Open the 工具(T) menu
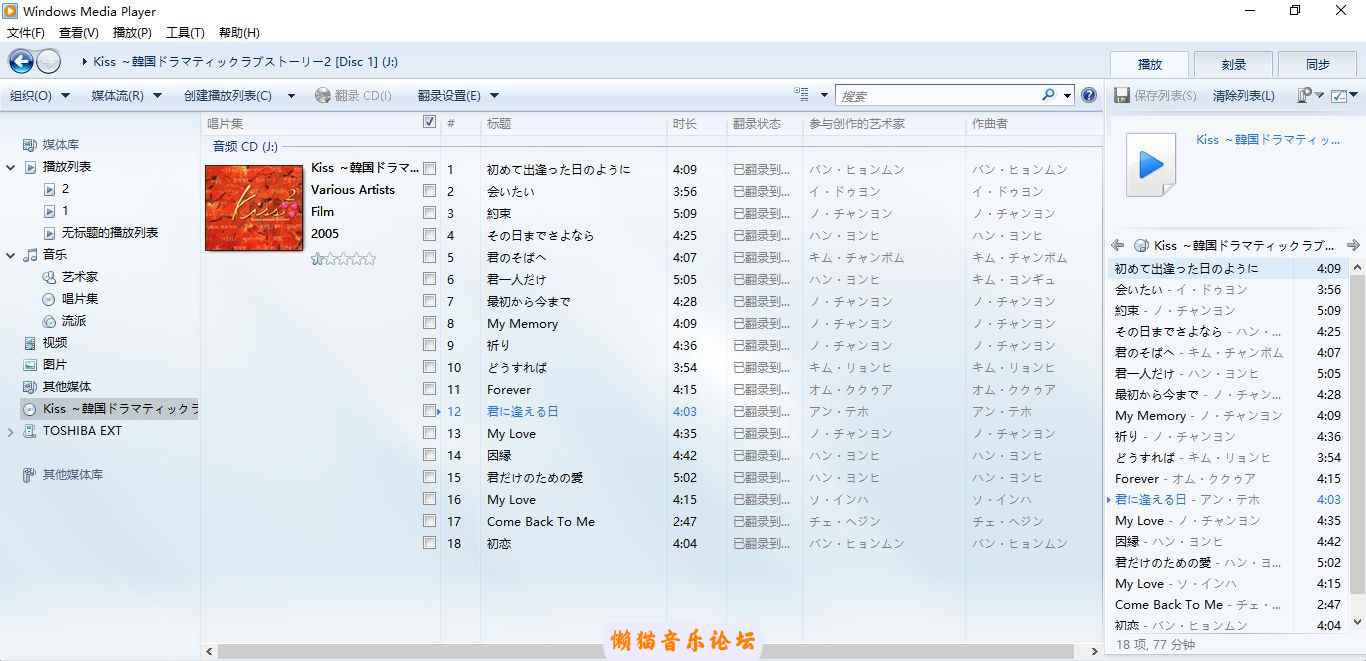1366x661 pixels. [x=185, y=33]
